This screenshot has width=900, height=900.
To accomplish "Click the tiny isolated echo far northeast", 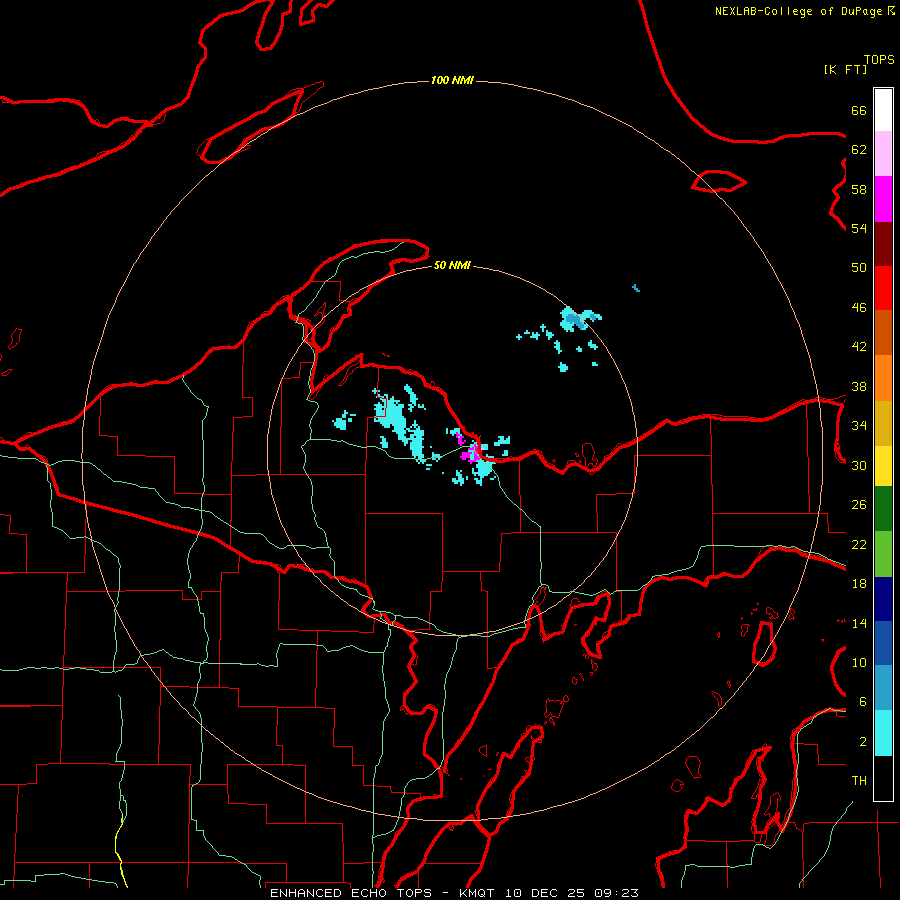I will coord(636,288).
